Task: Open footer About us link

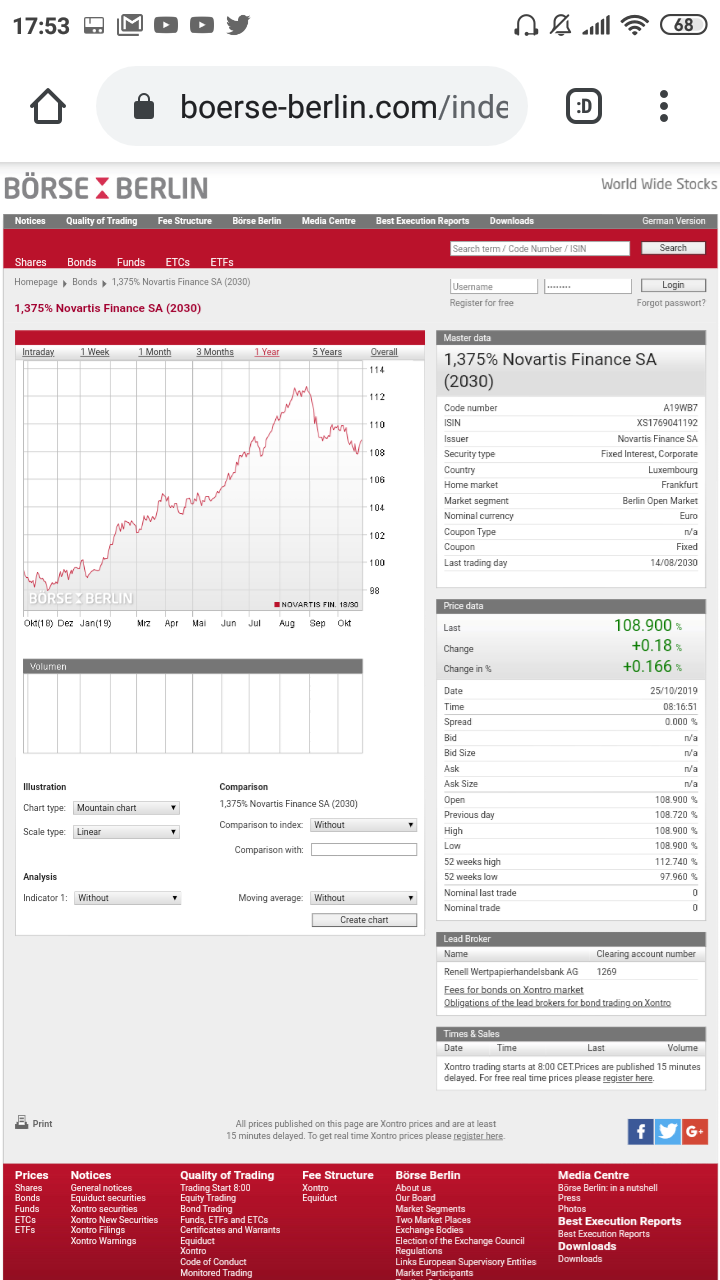Action: click(413, 1188)
